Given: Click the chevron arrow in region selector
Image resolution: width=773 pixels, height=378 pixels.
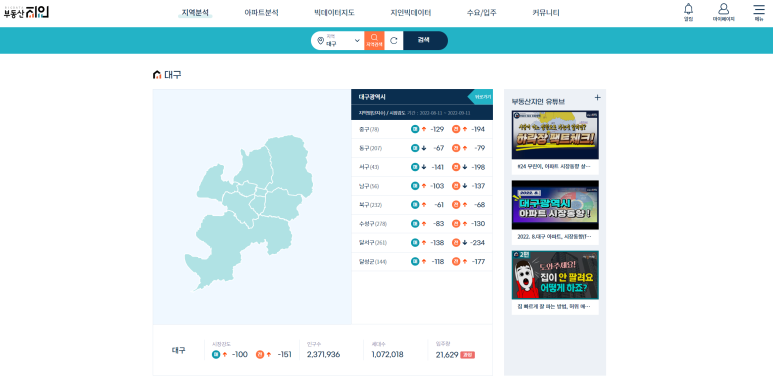Looking at the screenshot, I should click(357, 40).
